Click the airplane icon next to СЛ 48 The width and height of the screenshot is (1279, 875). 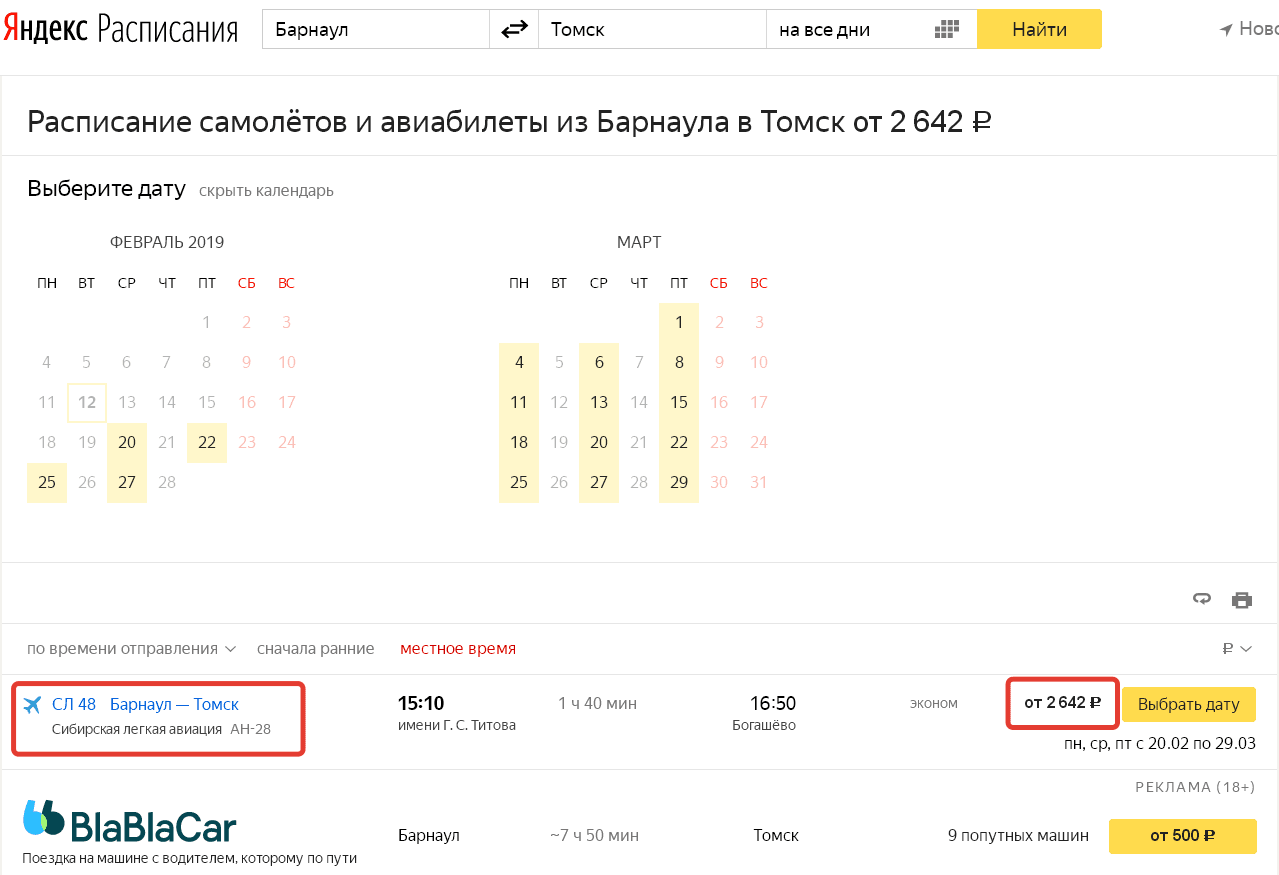(32, 705)
